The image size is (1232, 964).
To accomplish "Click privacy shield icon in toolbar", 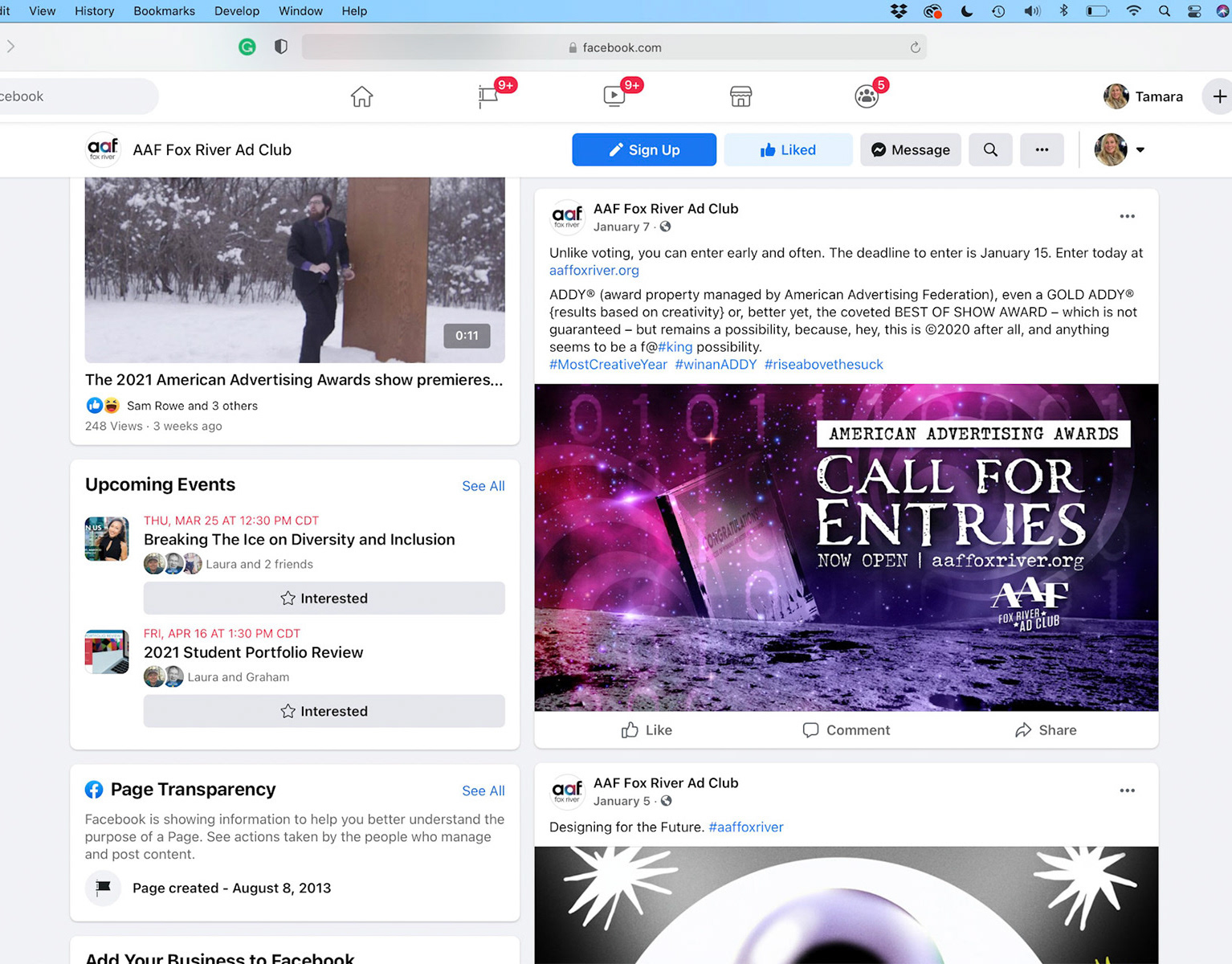I will (281, 47).
